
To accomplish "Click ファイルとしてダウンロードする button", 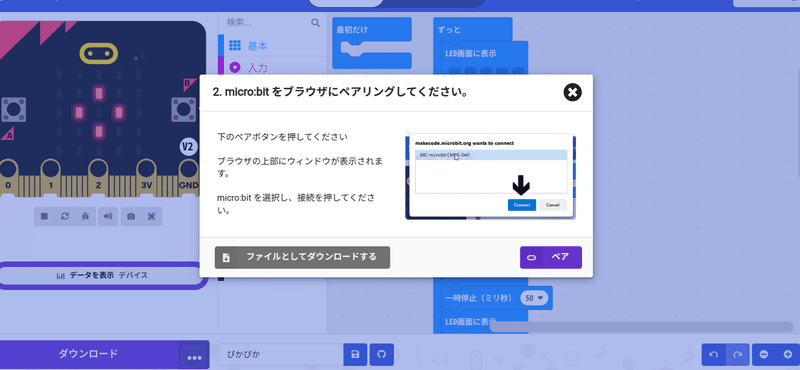I will point(302,257).
